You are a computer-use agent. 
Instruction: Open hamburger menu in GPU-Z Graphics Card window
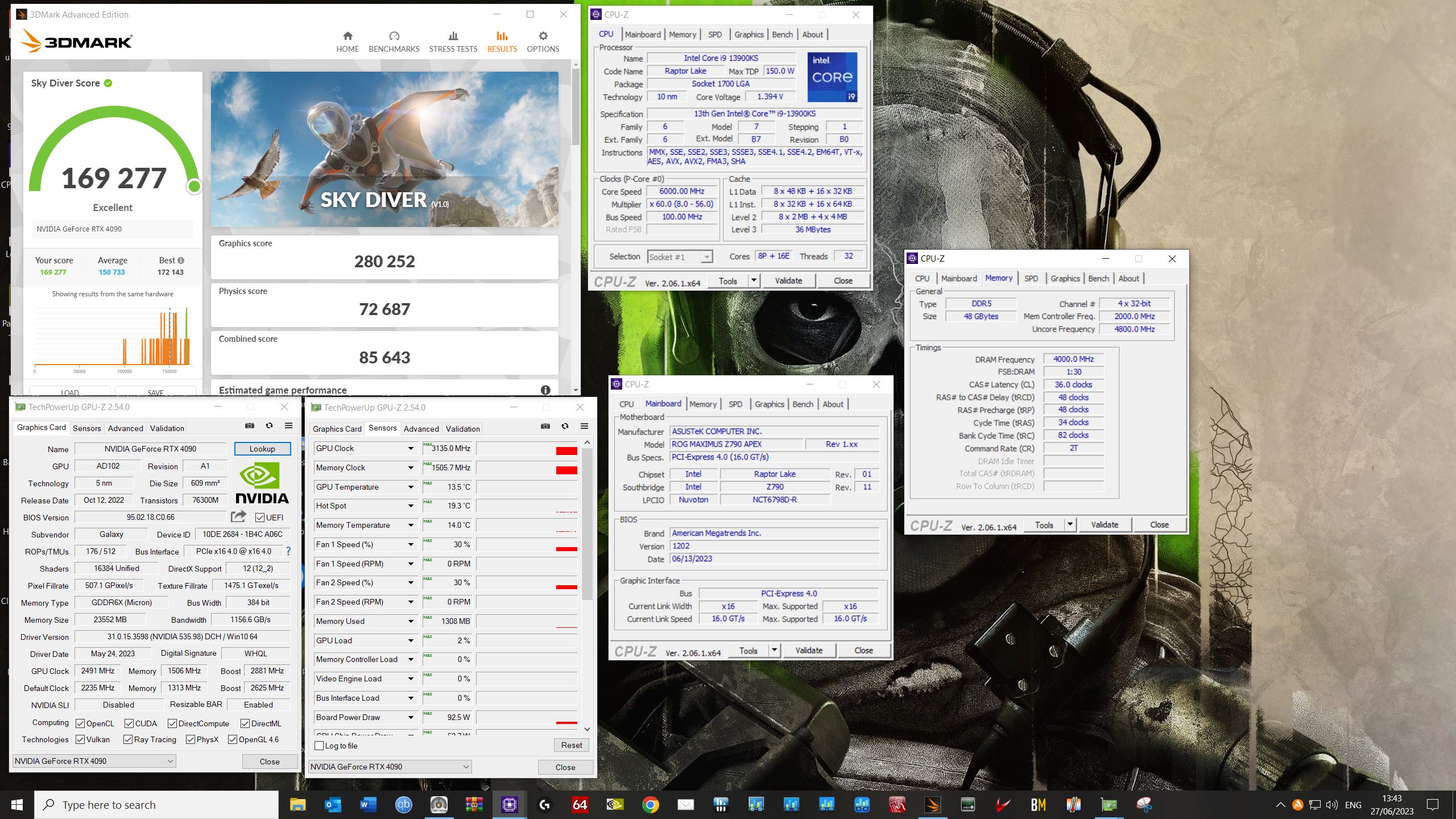pyautogui.click(x=288, y=425)
